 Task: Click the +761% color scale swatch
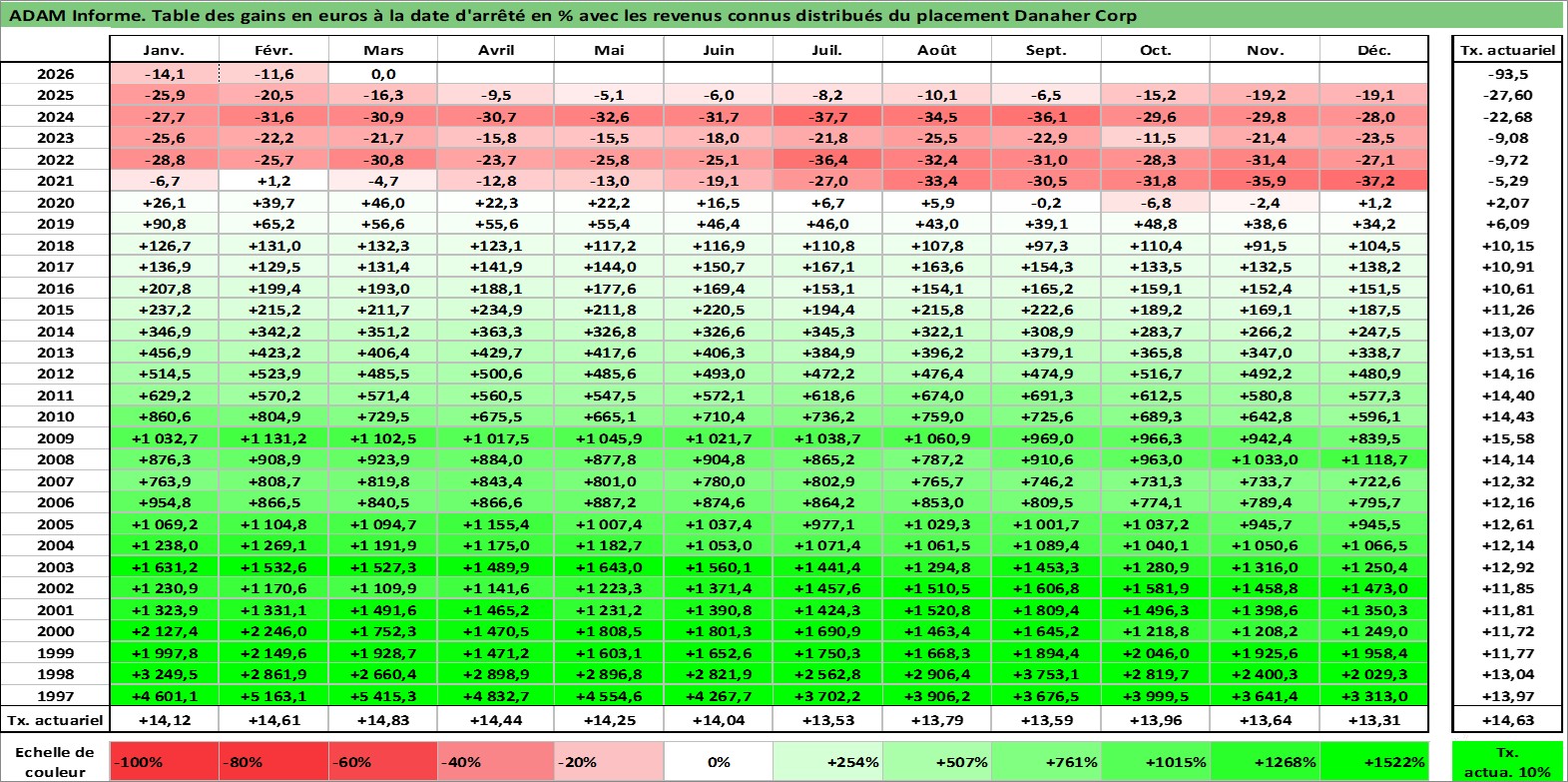1046,762
